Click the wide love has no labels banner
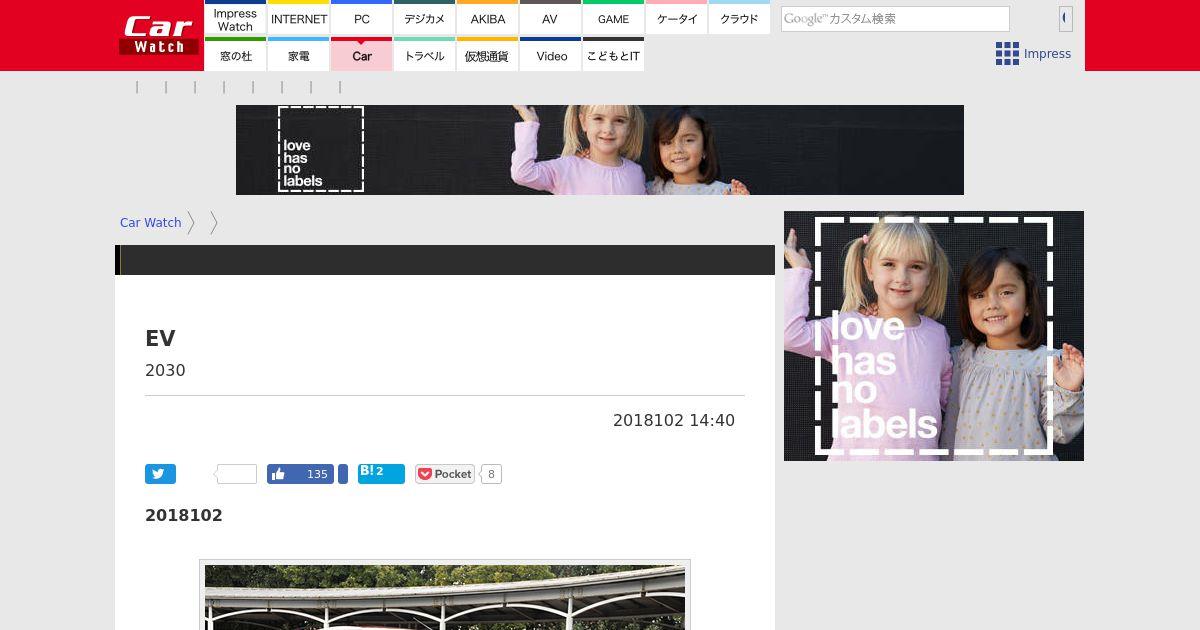The height and width of the screenshot is (630, 1200). pos(600,150)
